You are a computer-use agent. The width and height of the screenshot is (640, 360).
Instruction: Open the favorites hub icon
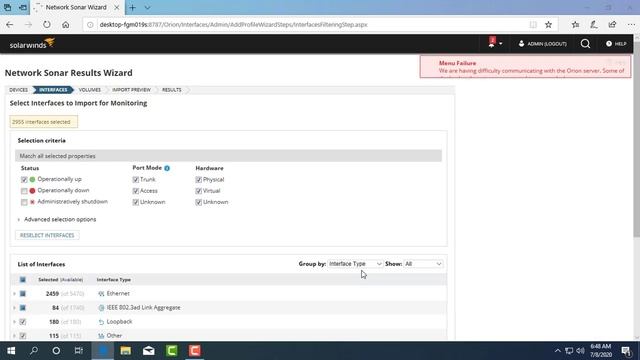(x=575, y=24)
